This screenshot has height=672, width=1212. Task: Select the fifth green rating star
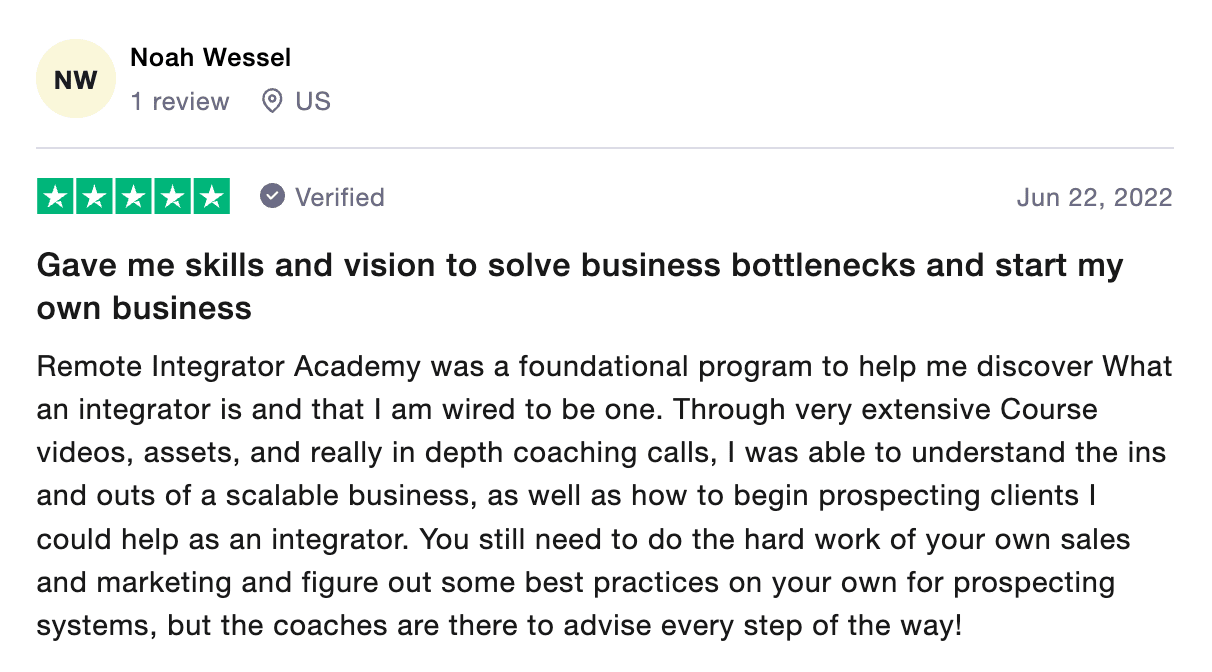211,197
